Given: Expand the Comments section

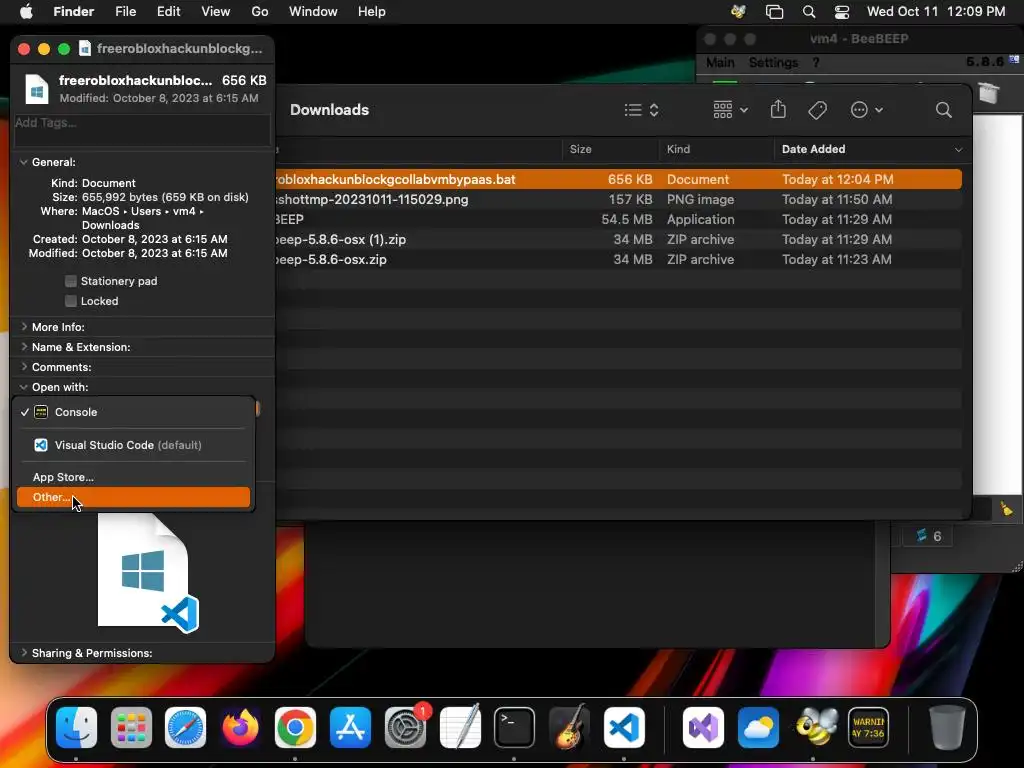Looking at the screenshot, I should [24, 367].
